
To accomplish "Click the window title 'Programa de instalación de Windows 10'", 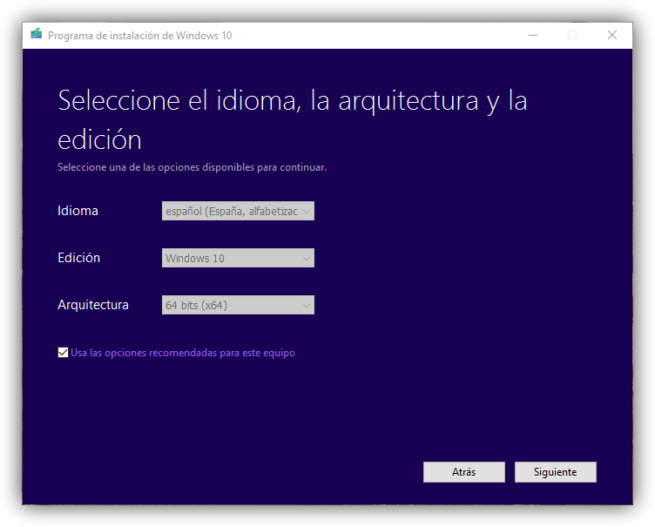I will pyautogui.click(x=140, y=35).
